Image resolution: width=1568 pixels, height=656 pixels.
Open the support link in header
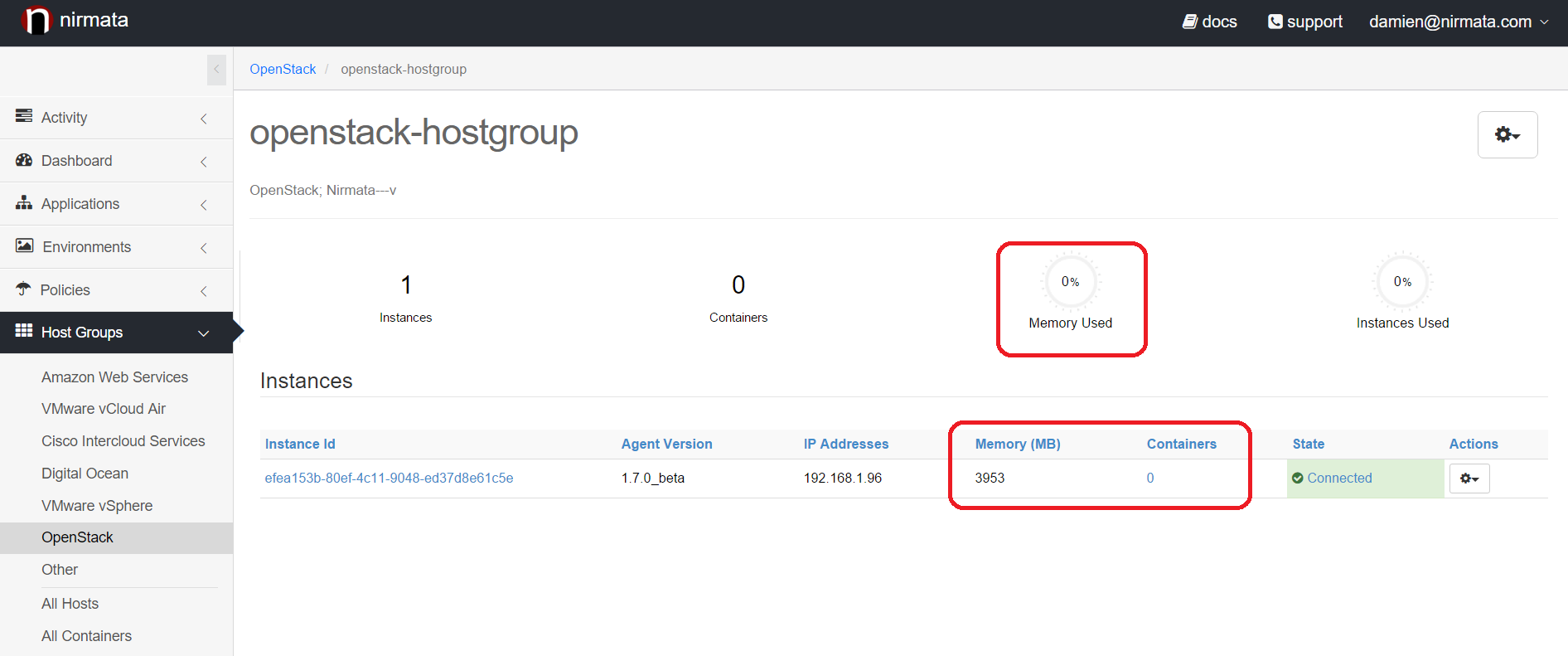coord(1314,22)
